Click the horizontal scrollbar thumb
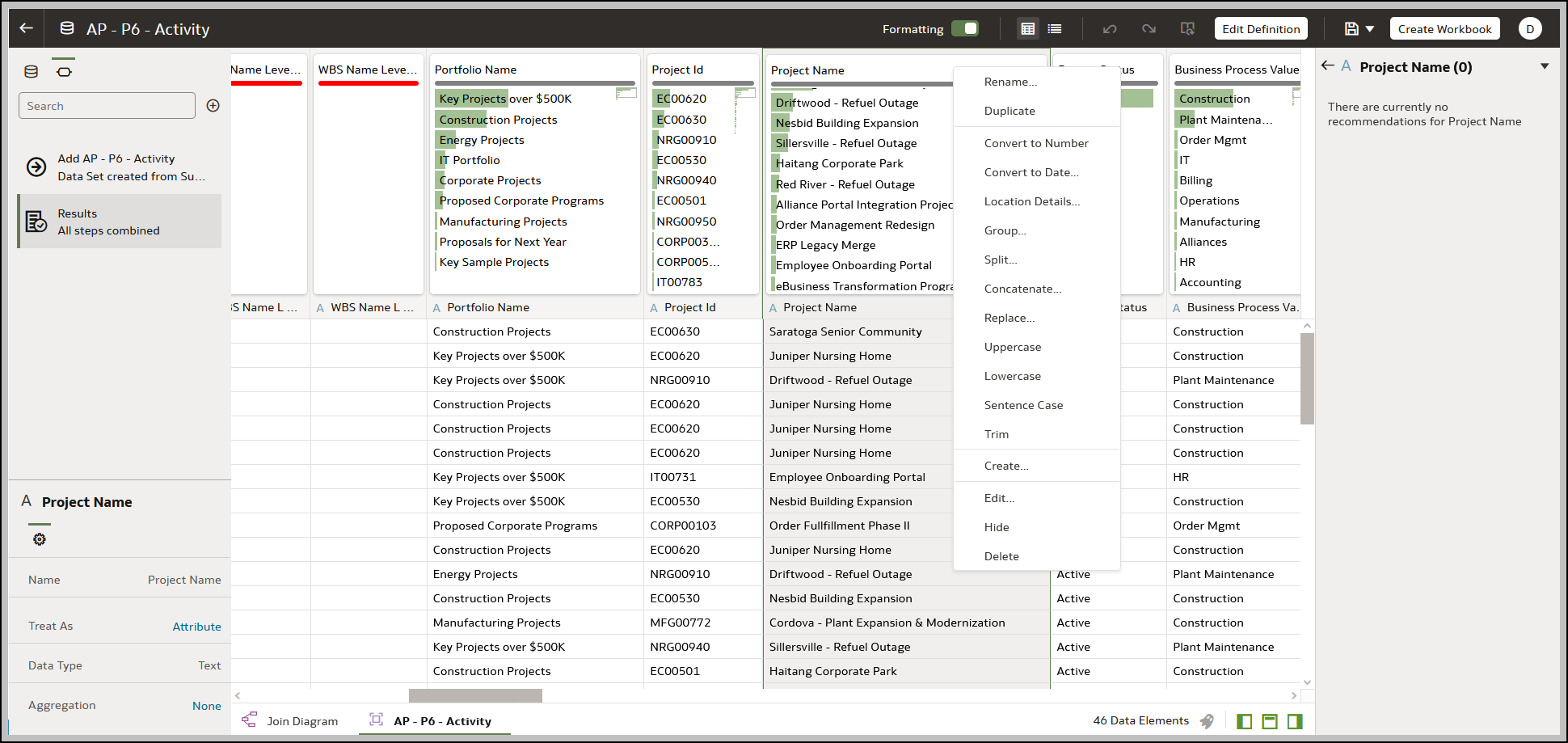Screen dimensions: 1568x743 475,695
